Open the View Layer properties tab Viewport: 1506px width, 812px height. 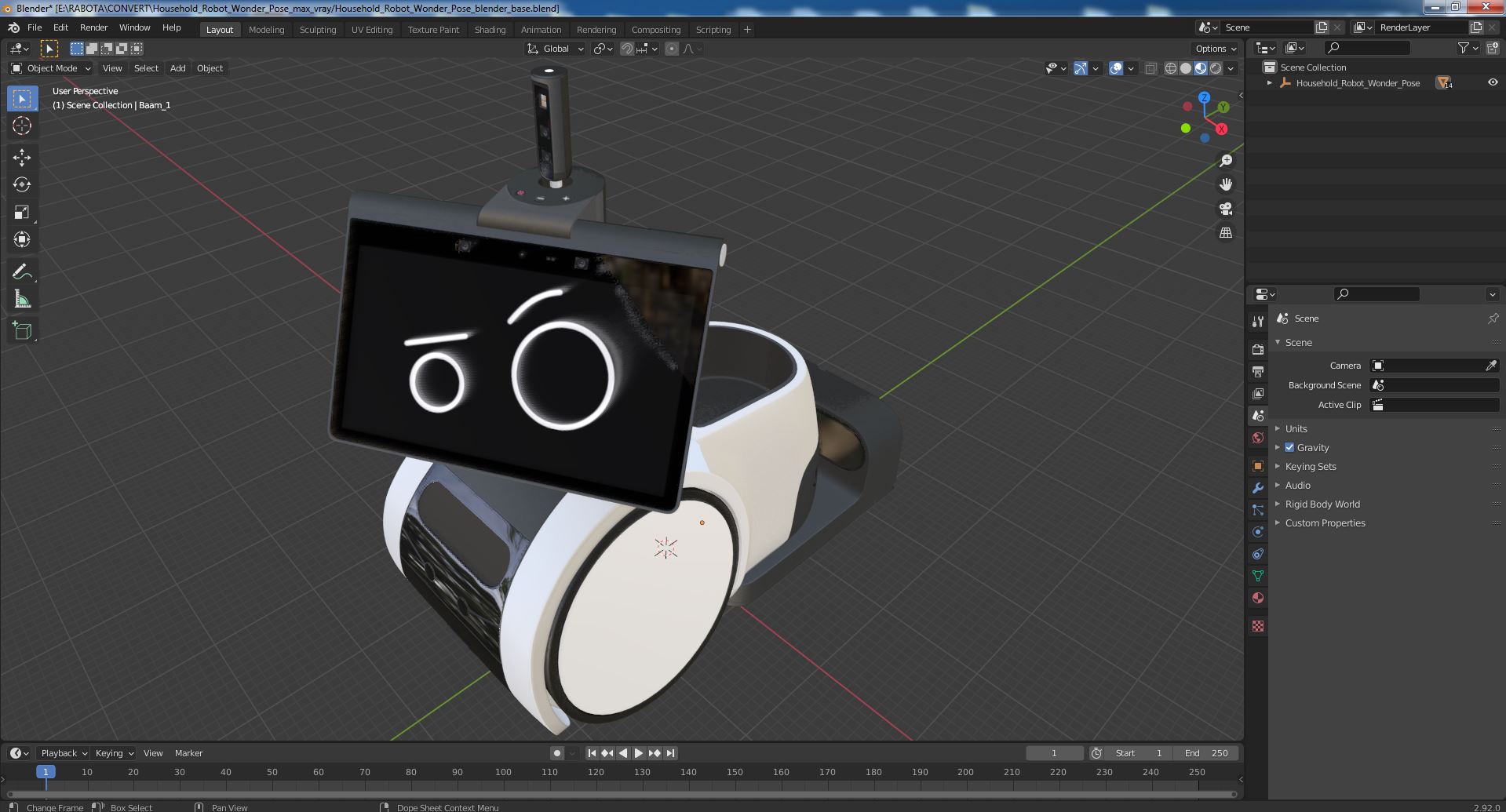click(x=1258, y=394)
